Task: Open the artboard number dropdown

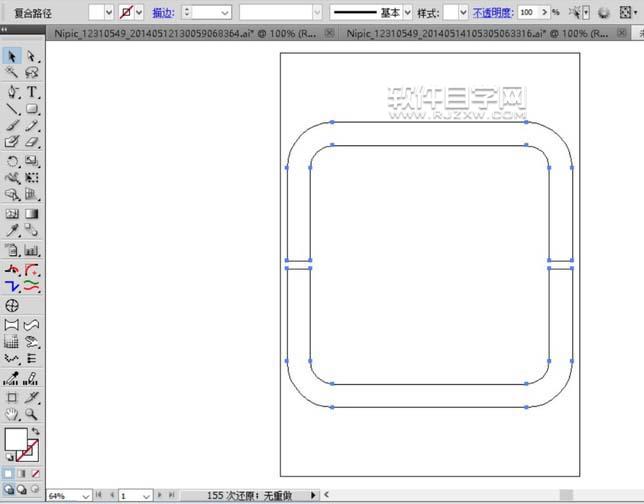Action: [x=147, y=496]
